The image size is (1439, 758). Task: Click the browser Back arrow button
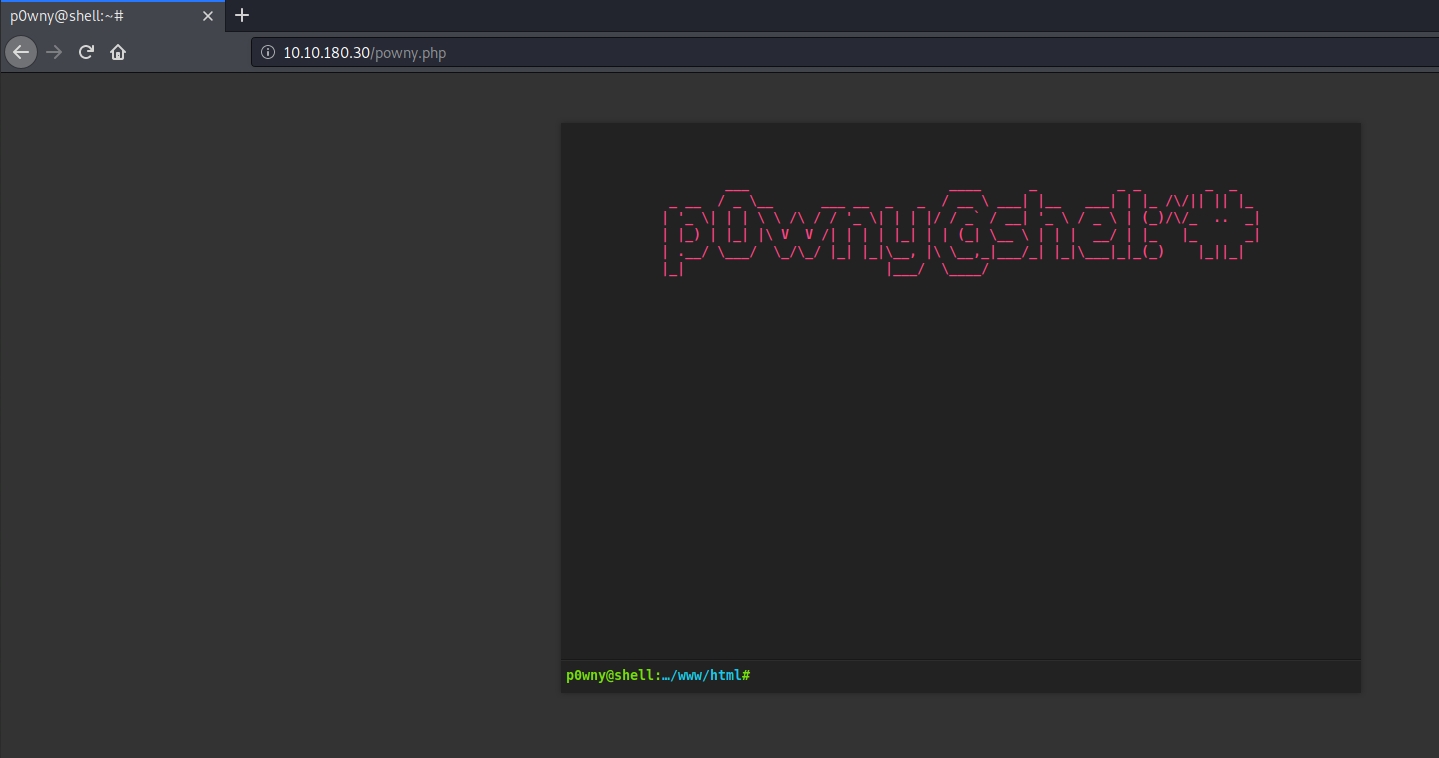(21, 52)
